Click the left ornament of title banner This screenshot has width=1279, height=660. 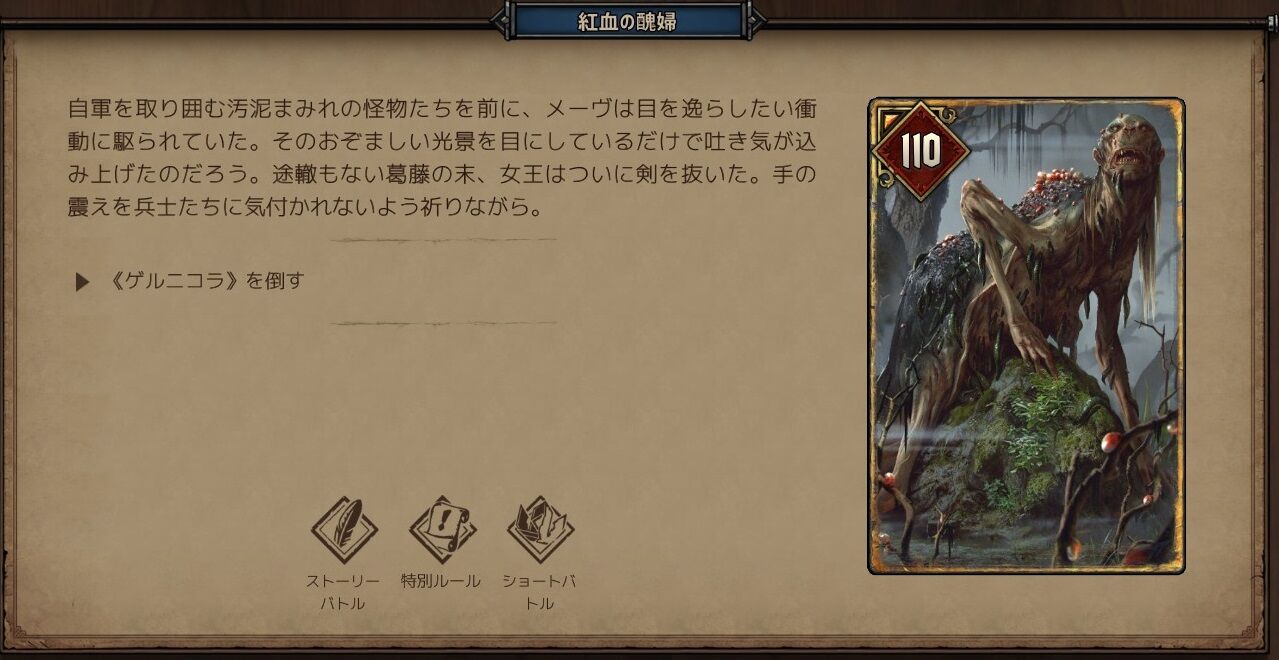502,21
